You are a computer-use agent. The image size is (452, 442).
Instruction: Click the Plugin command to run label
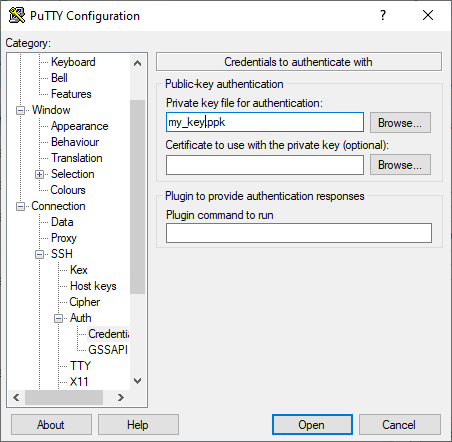click(220, 215)
